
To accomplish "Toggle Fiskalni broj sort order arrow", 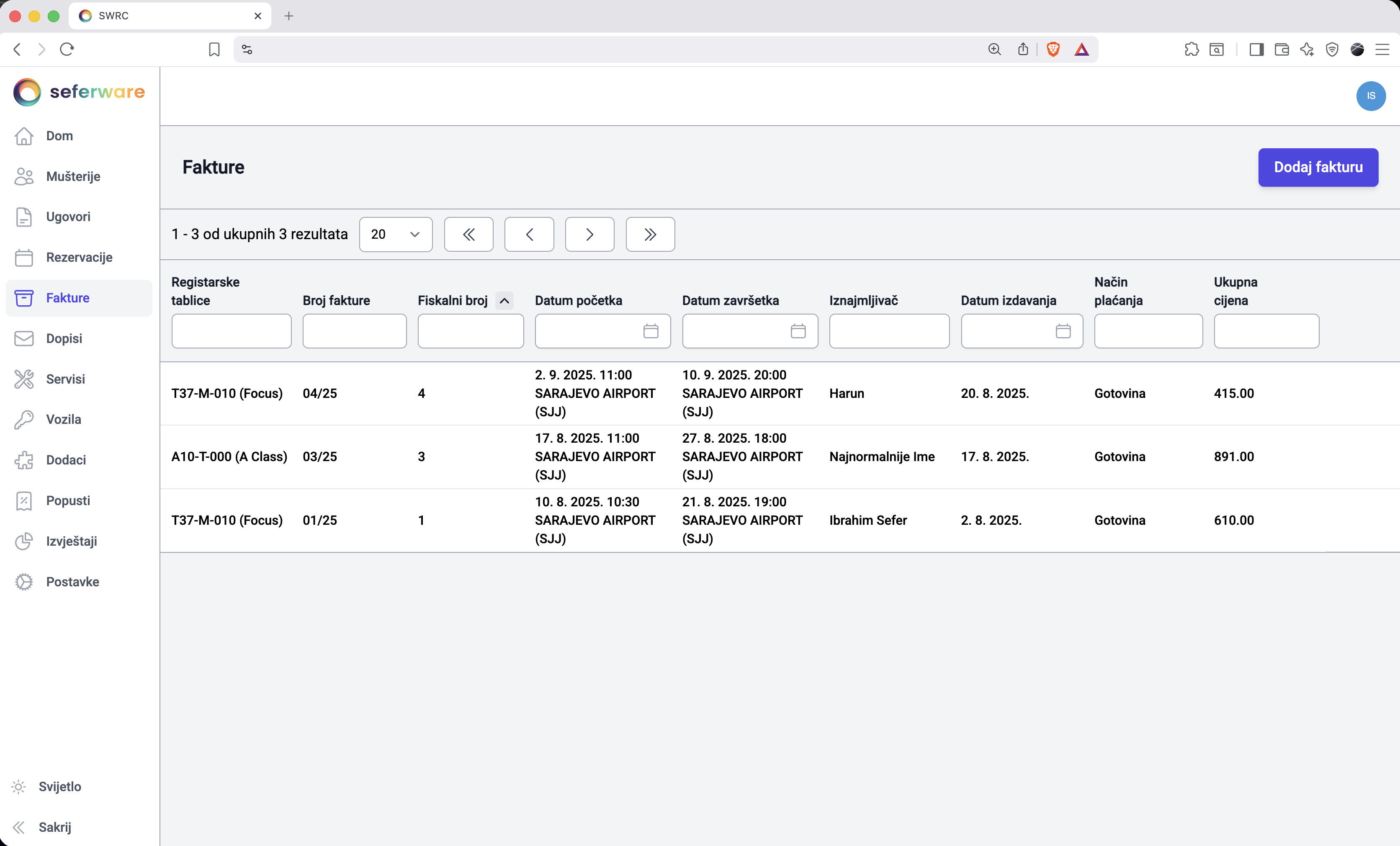I will pyautogui.click(x=504, y=300).
